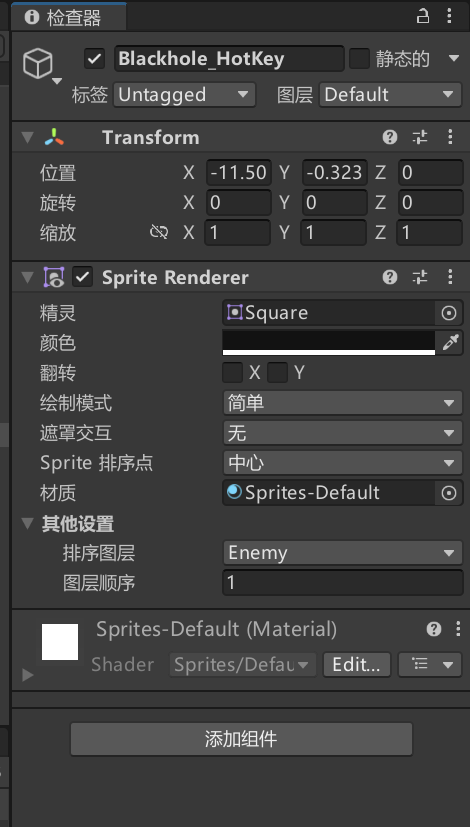Click the add component (添加组件) button

242,739
